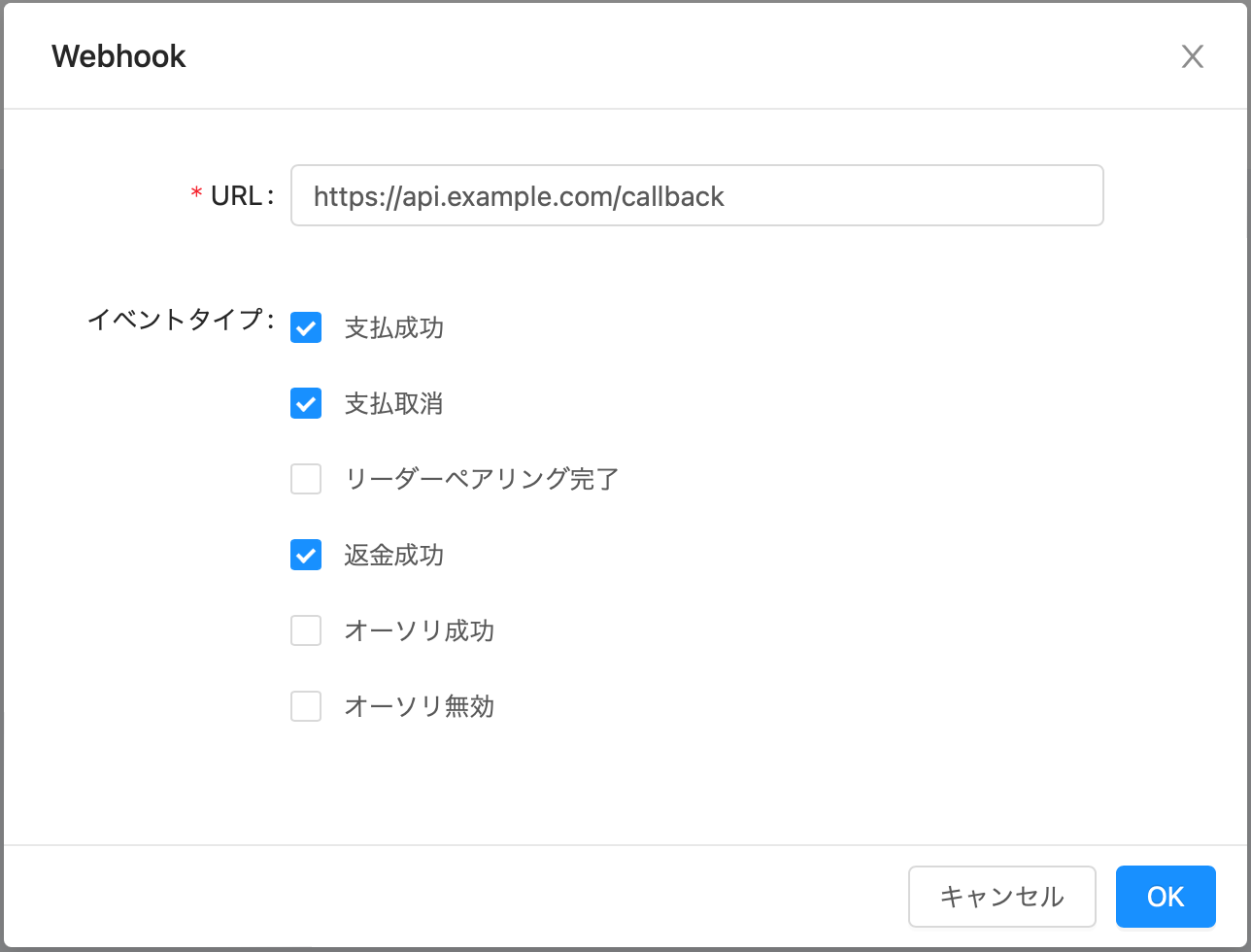Uncheck the 返金成功 checkbox

[x=306, y=555]
